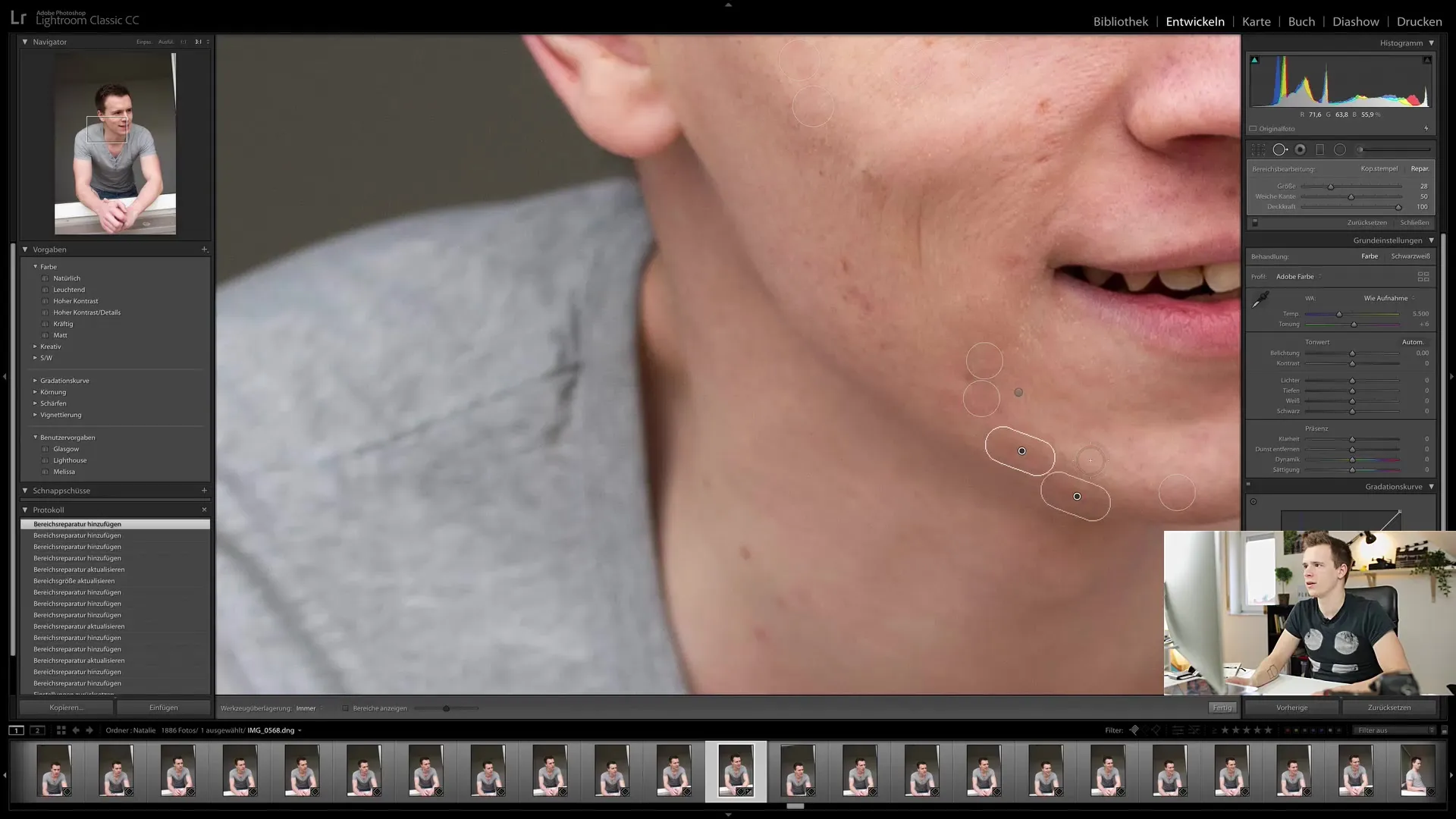Expand the Gradationskurve preset group
Viewport: 1456px width, 819px height.
[x=35, y=381]
